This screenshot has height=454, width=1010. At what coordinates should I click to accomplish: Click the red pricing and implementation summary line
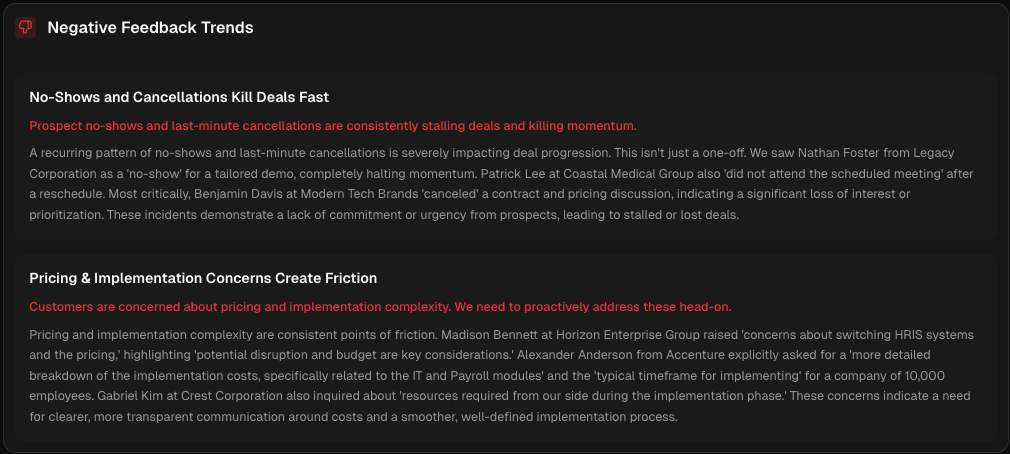click(387, 306)
